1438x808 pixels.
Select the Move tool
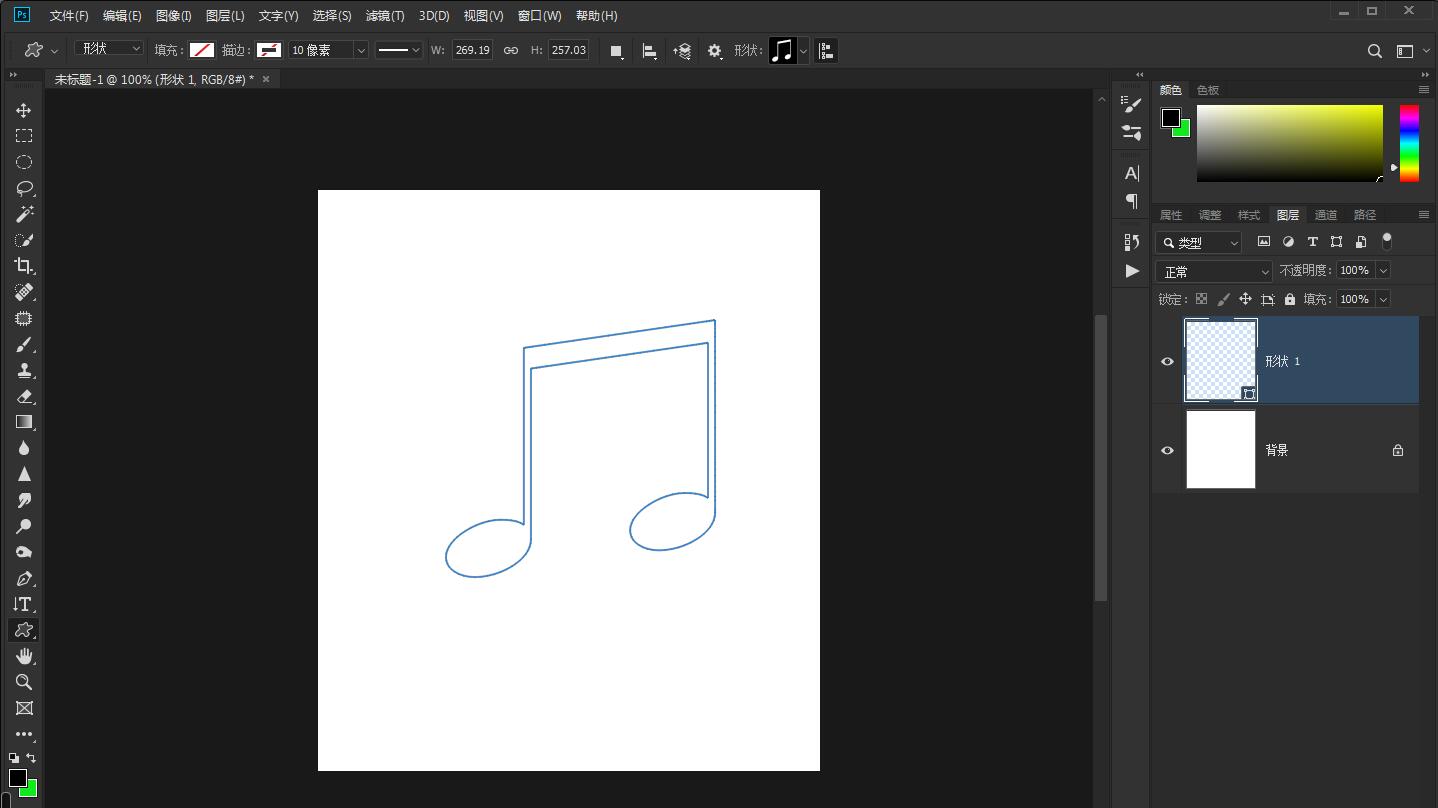tap(24, 110)
